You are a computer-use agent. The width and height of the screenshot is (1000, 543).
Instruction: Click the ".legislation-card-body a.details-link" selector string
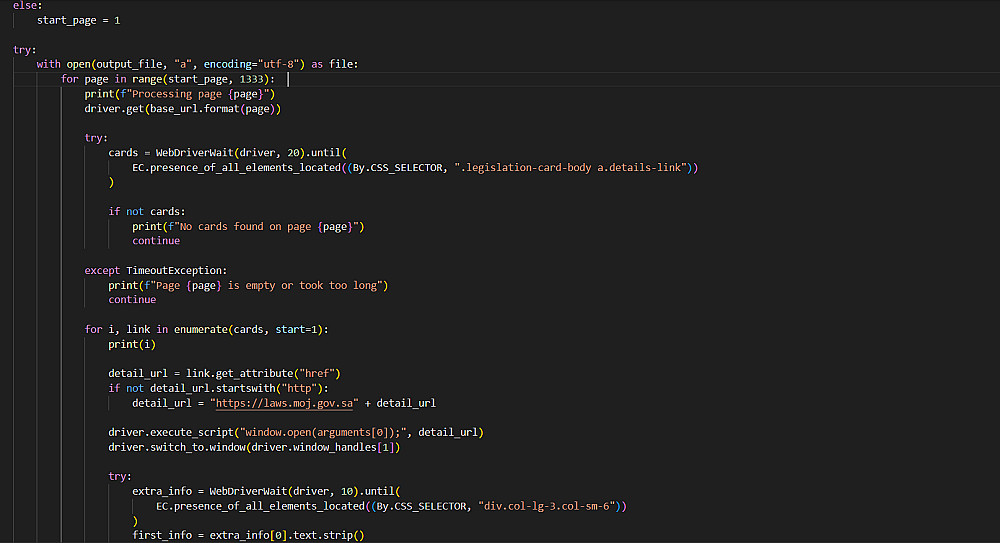coord(571,167)
